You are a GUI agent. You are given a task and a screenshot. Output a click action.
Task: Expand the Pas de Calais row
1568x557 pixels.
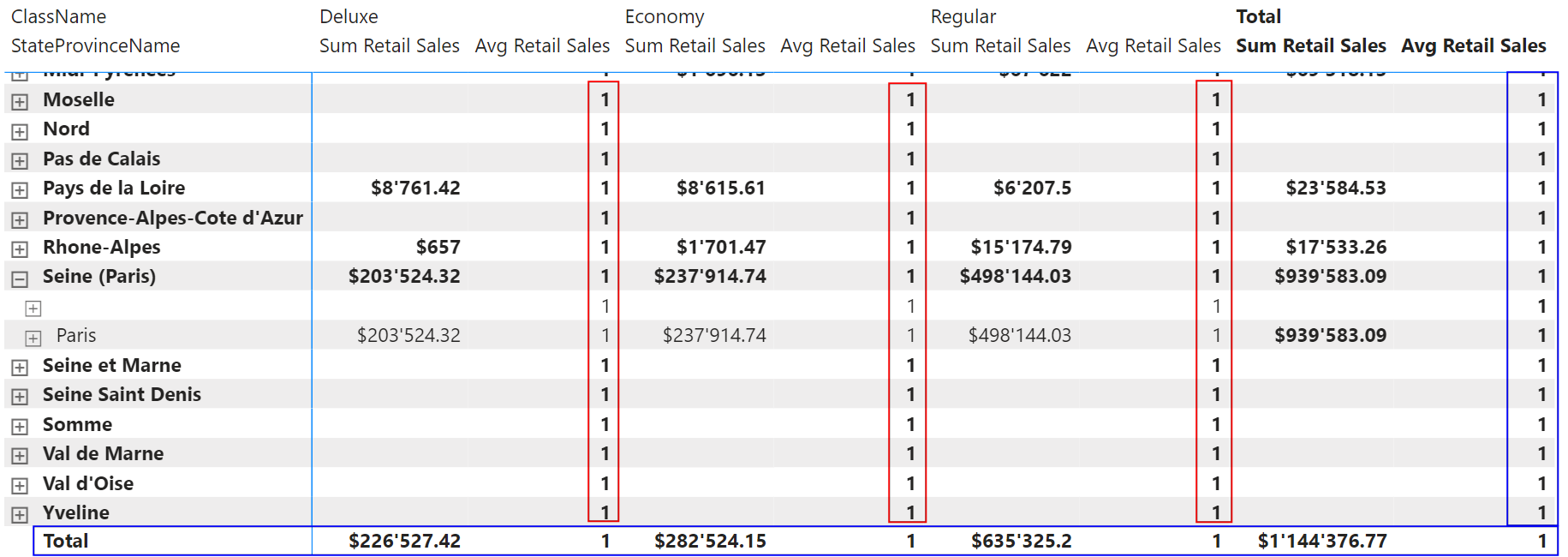(20, 161)
